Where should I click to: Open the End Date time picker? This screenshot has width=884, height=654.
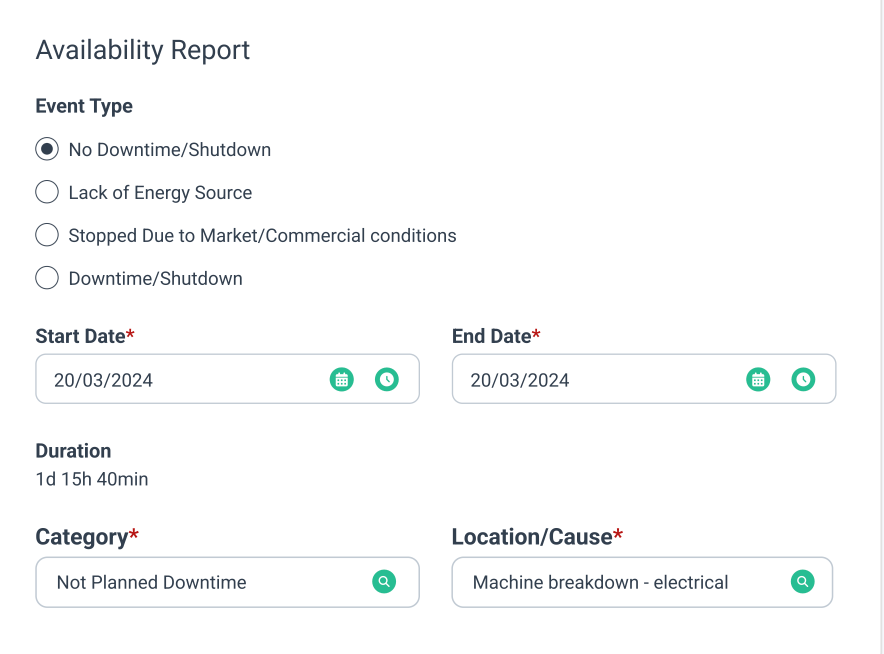(x=804, y=379)
